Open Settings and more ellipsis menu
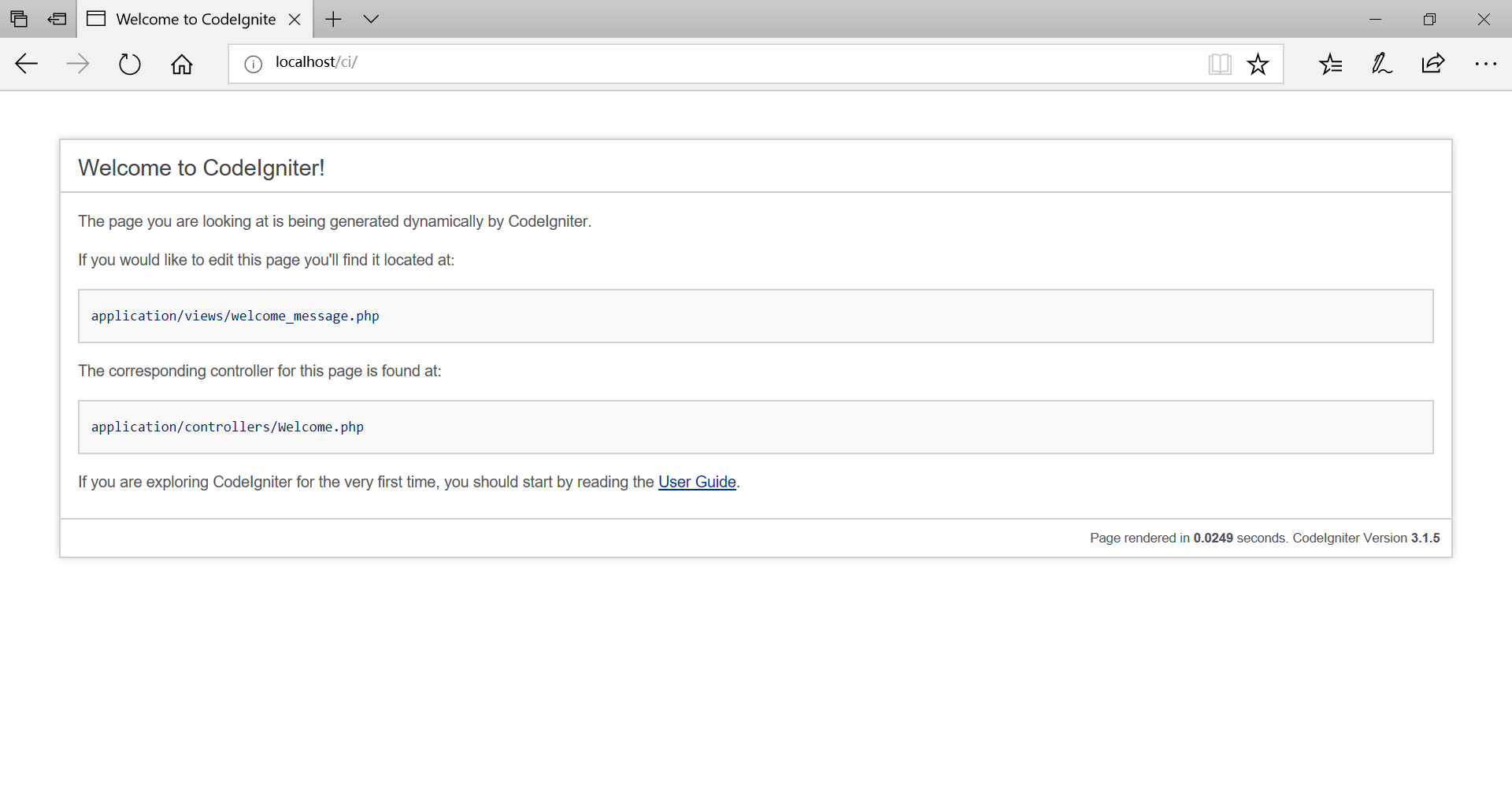Image resolution: width=1512 pixels, height=803 pixels. [x=1485, y=64]
